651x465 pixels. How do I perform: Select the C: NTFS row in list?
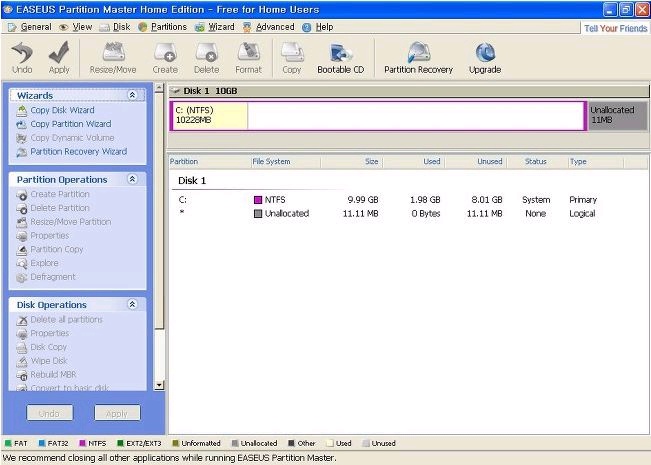(x=388, y=200)
